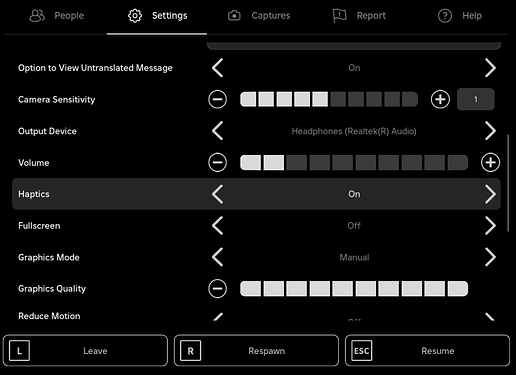Open Captures camera icon tab
Viewport: 516px width, 375px height.
pos(234,16)
